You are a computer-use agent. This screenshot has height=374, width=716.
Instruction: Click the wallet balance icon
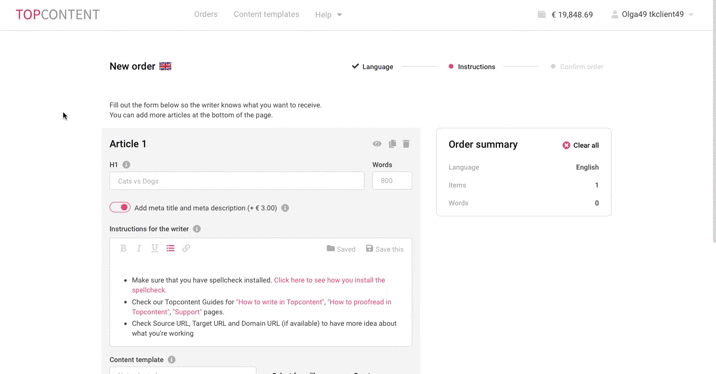point(542,15)
